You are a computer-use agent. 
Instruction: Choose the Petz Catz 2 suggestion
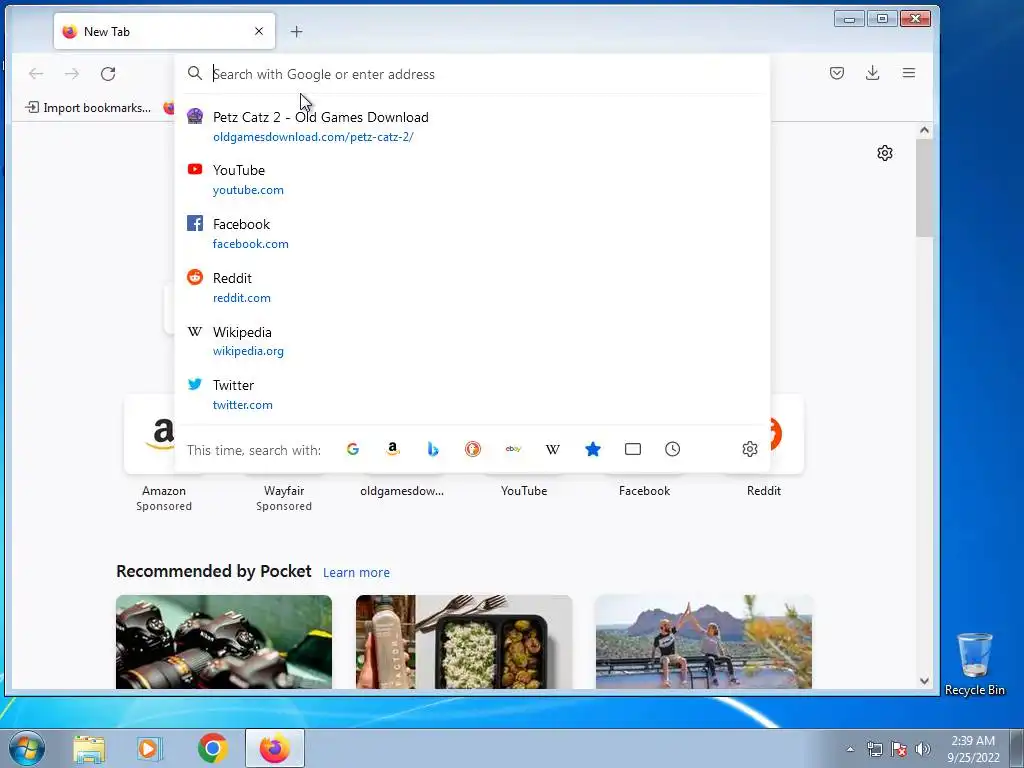[472, 126]
